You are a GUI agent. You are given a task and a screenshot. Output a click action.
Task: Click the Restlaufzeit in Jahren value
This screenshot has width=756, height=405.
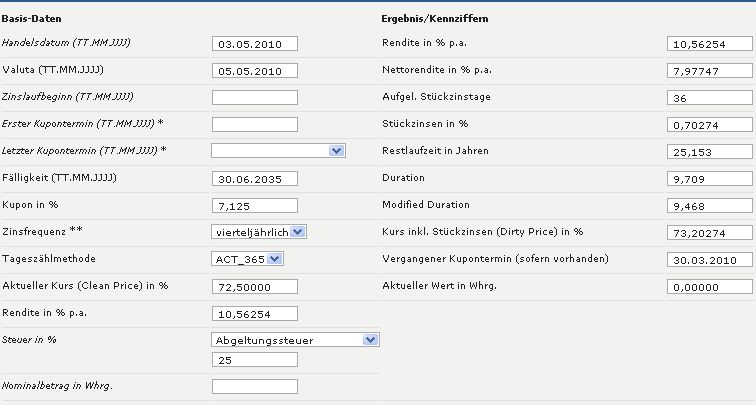point(708,152)
